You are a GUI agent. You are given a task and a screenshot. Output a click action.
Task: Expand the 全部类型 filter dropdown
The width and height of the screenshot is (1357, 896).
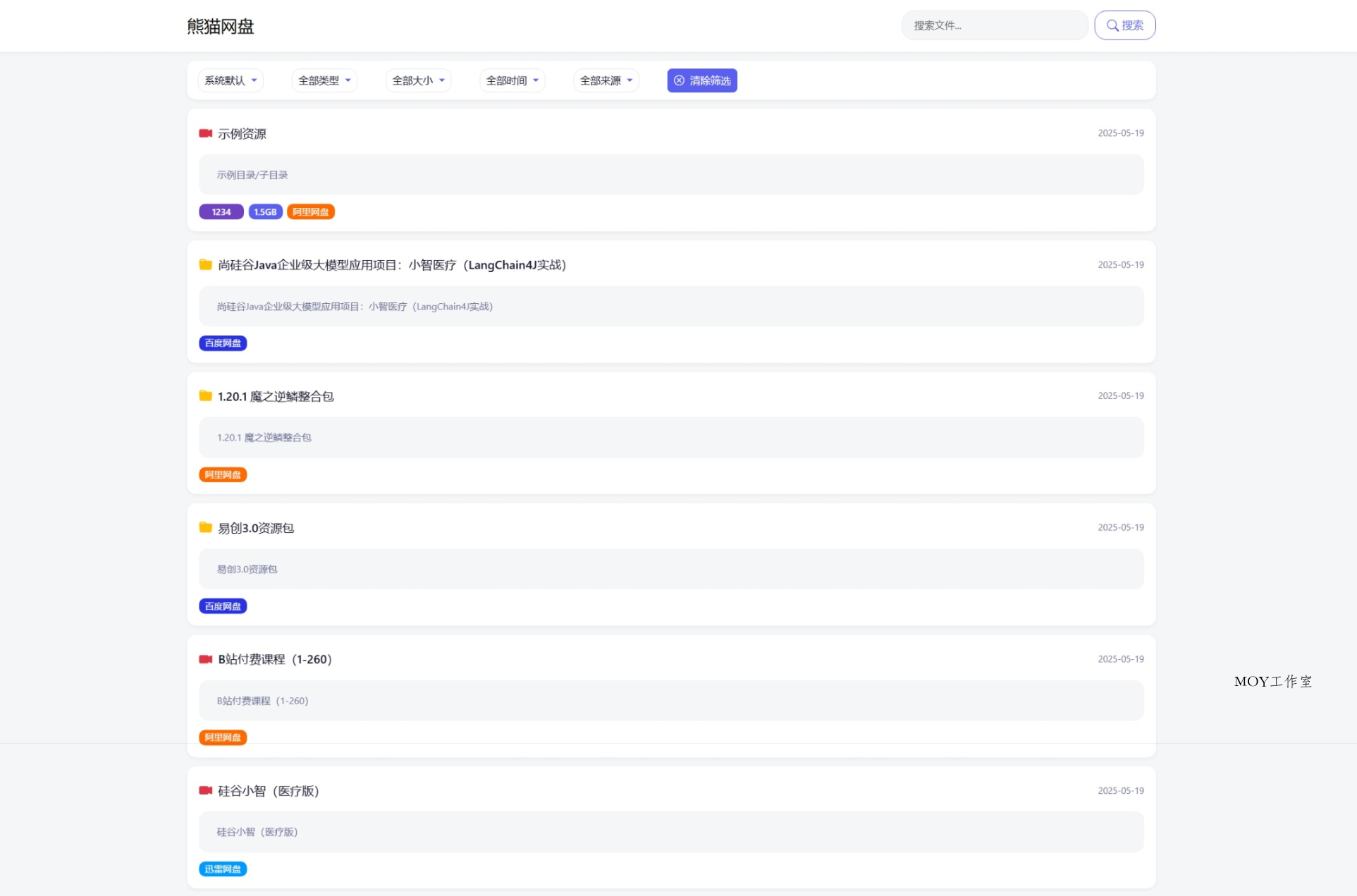324,80
